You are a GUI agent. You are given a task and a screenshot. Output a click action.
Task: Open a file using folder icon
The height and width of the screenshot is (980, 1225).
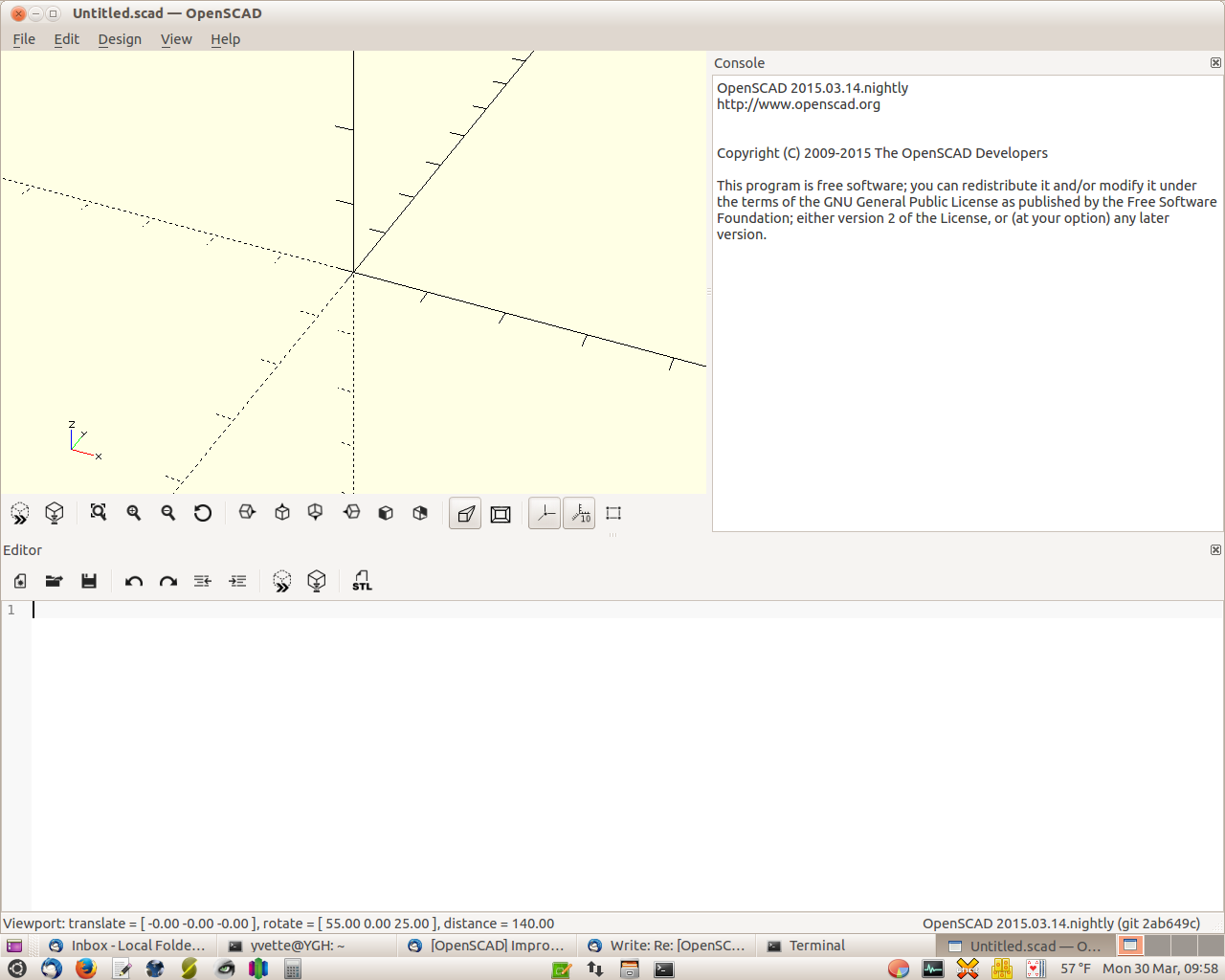pos(55,581)
